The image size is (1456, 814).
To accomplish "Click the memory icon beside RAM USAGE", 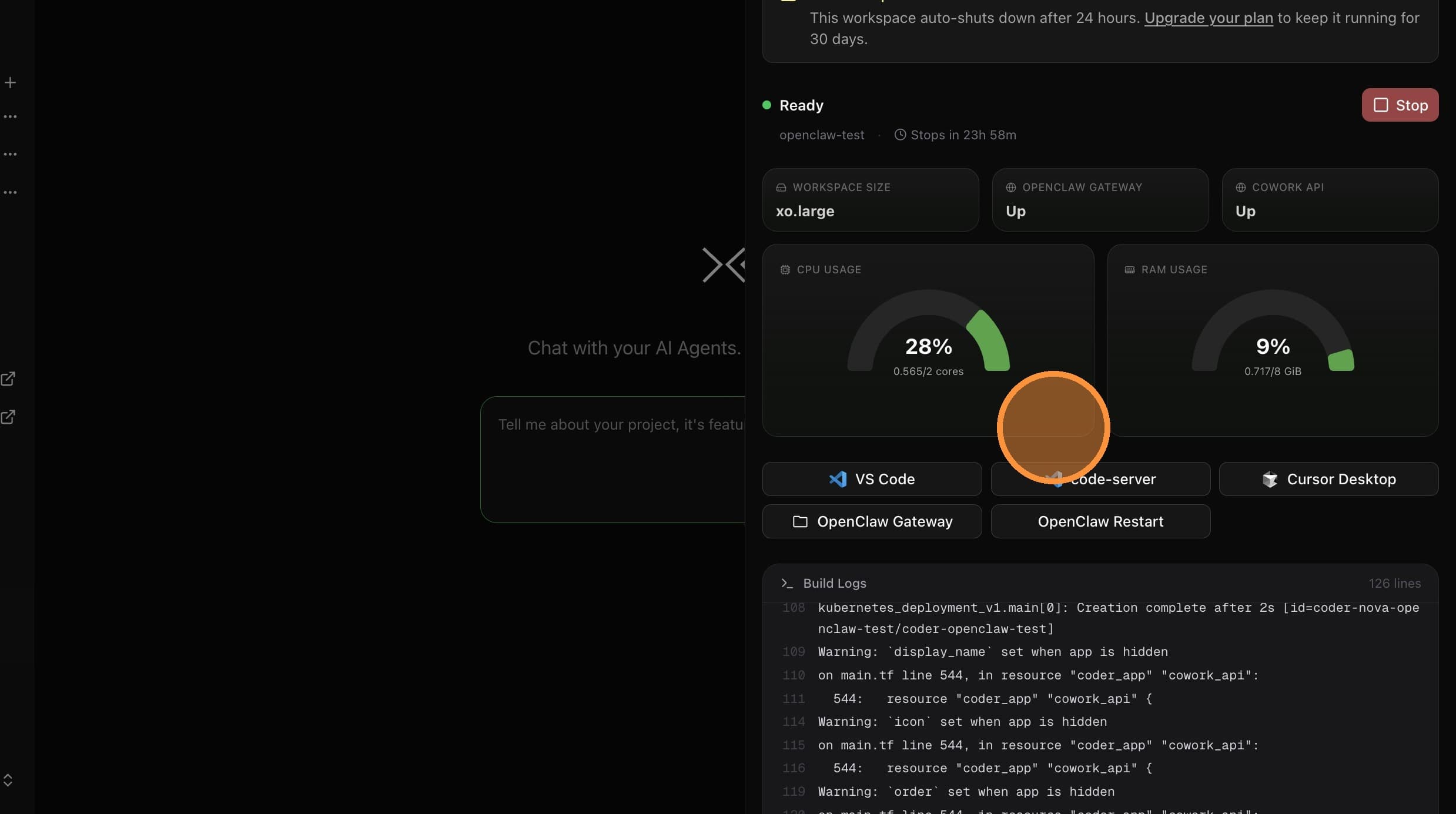I will coord(1130,270).
